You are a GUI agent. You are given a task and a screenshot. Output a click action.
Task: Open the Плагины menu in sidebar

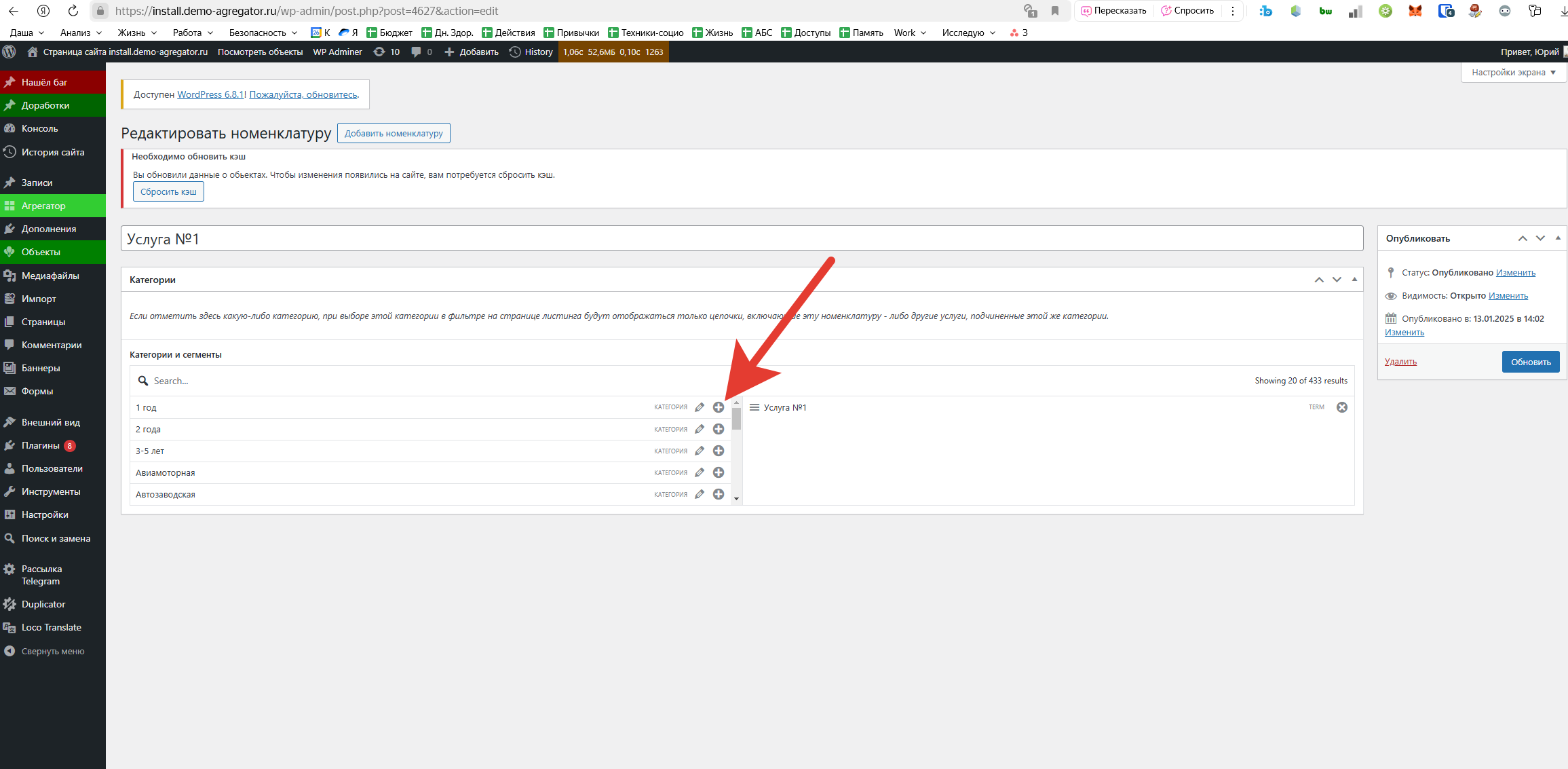41,445
